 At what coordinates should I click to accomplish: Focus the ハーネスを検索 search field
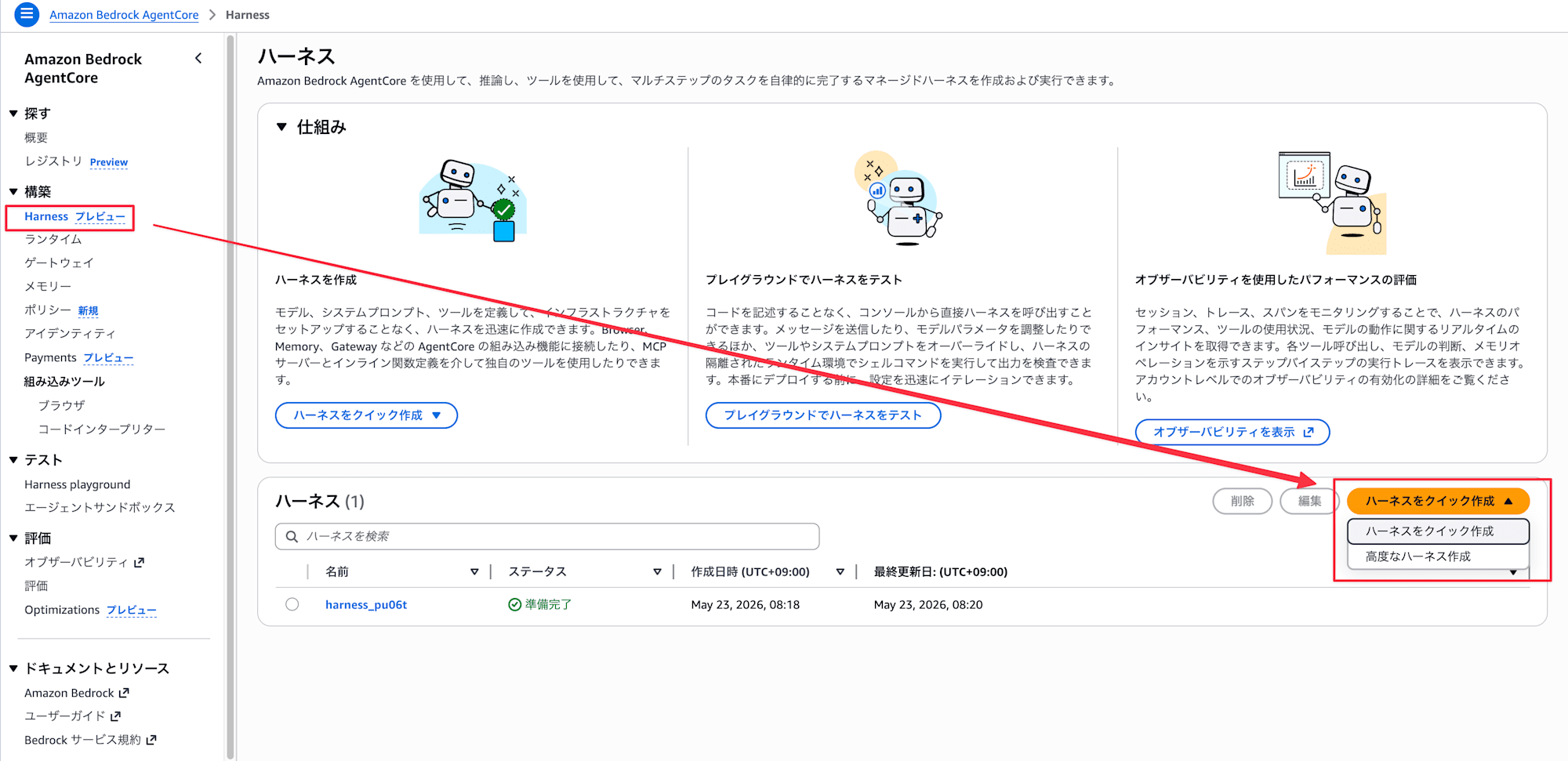pos(547,537)
